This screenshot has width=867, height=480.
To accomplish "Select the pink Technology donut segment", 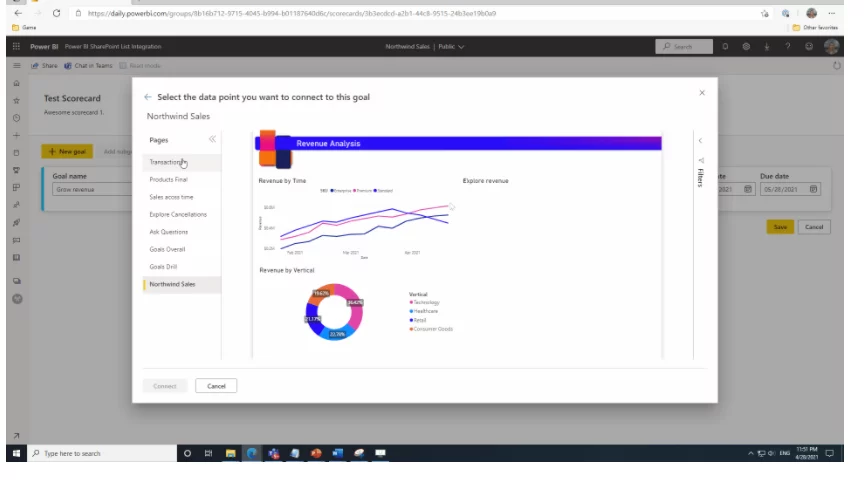I will 354,307.
